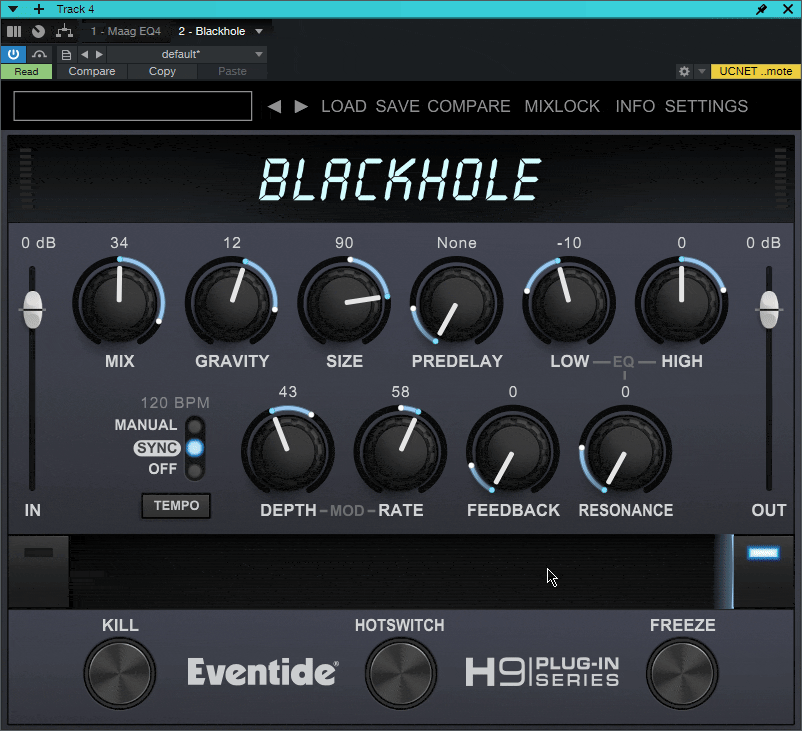Screen dimensions: 802x731
Task: Click the MIXLOCK button
Action: 562,106
